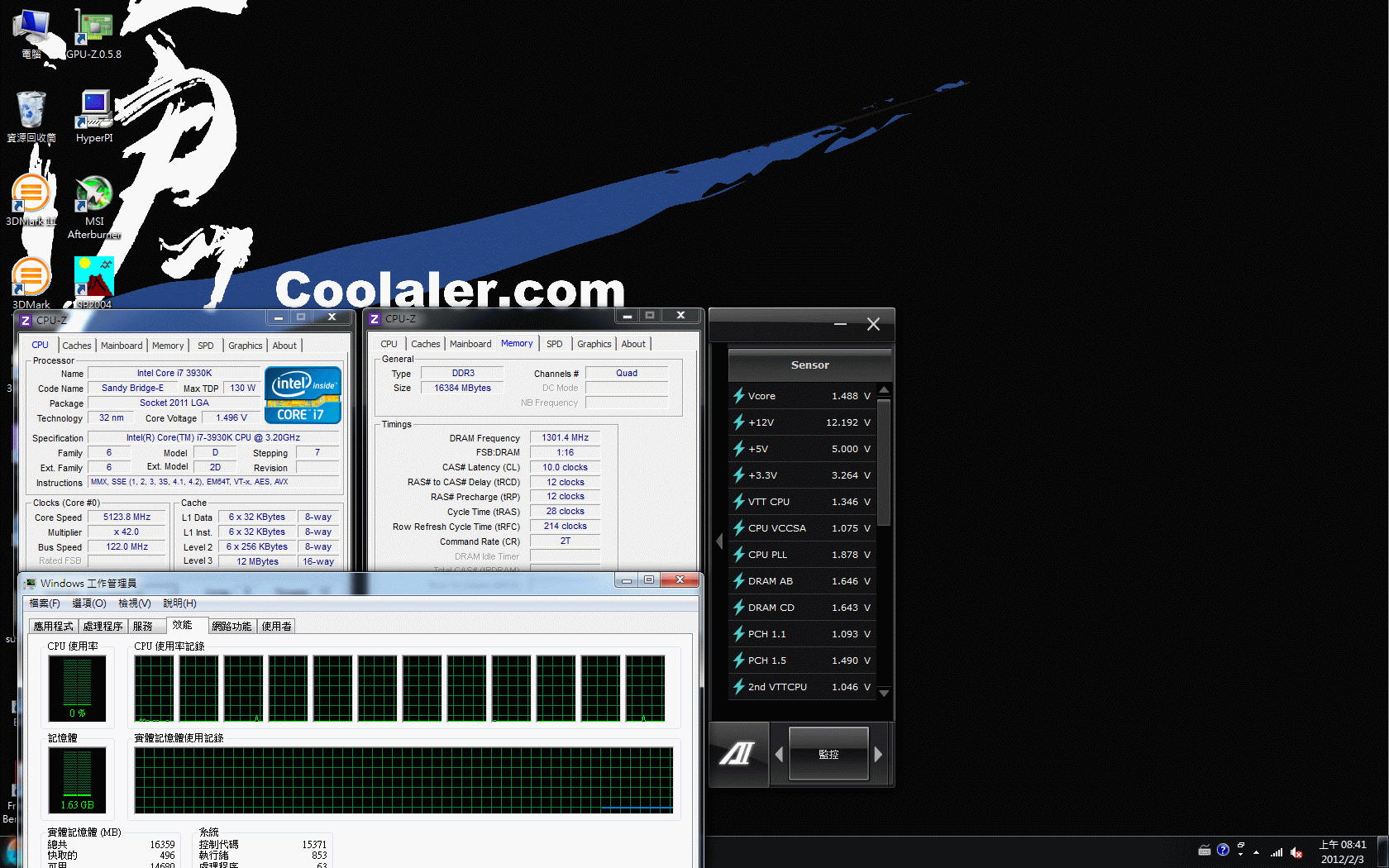
Task: Open 選項(O) menu in Task Manager
Action: point(89,603)
